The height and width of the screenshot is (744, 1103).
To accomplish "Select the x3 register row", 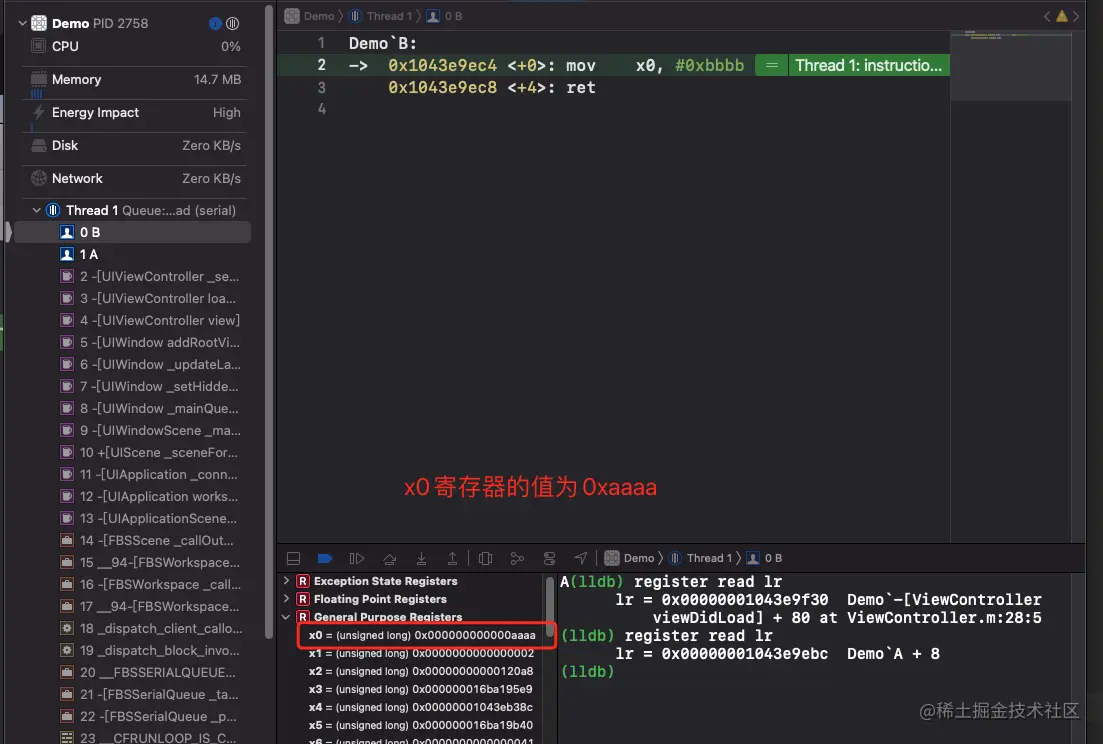I will pyautogui.click(x=421, y=689).
